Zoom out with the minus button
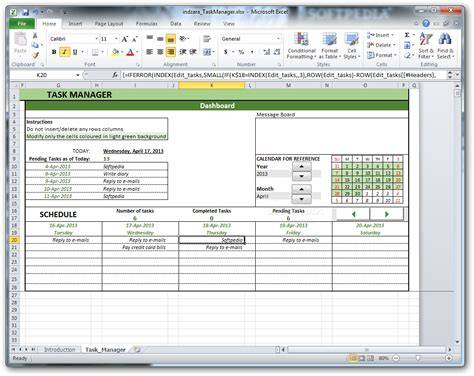Image resolution: width=474 pixels, height=376 pixels. coord(396,358)
